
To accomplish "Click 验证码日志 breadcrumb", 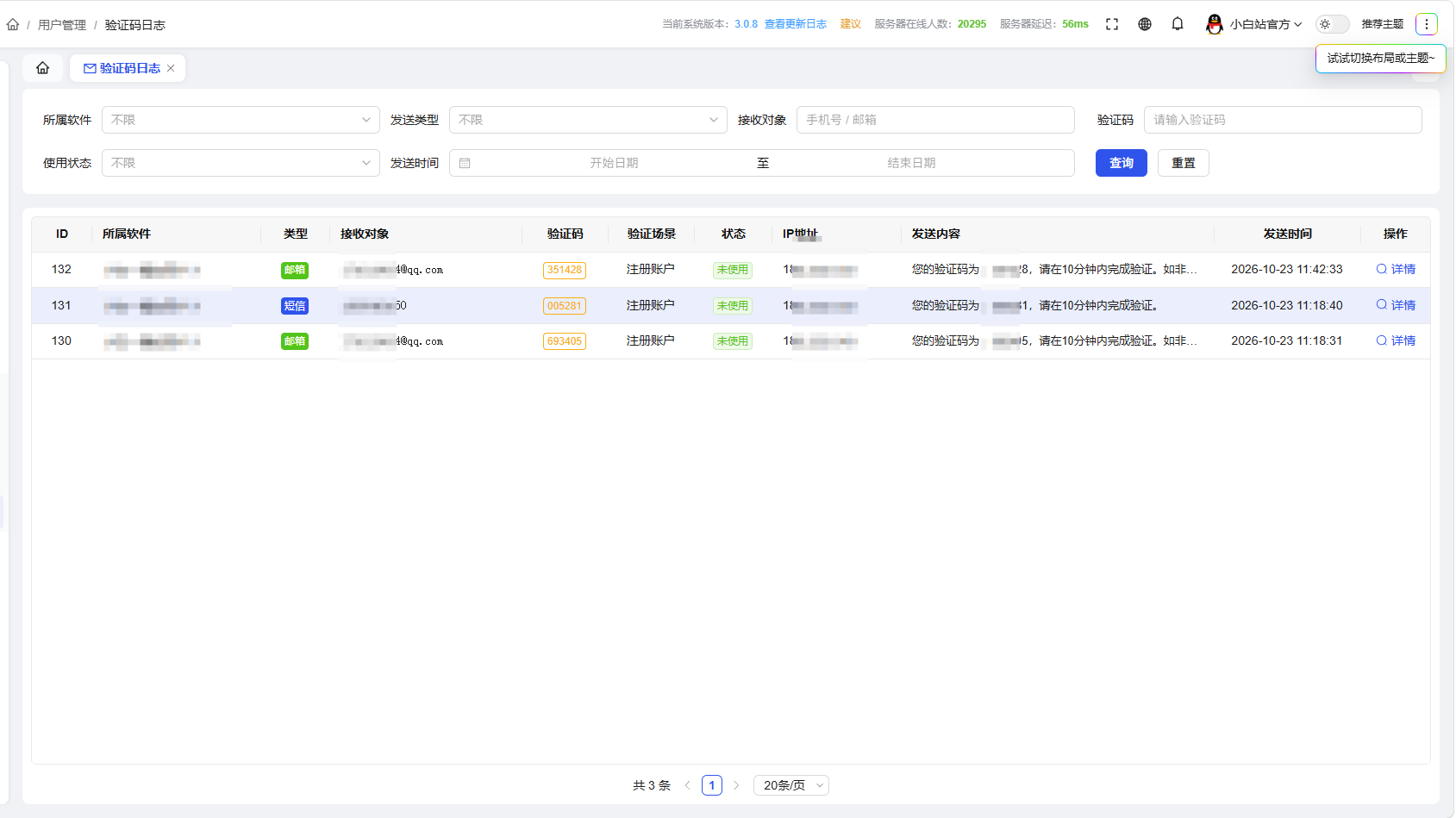I will click(135, 25).
